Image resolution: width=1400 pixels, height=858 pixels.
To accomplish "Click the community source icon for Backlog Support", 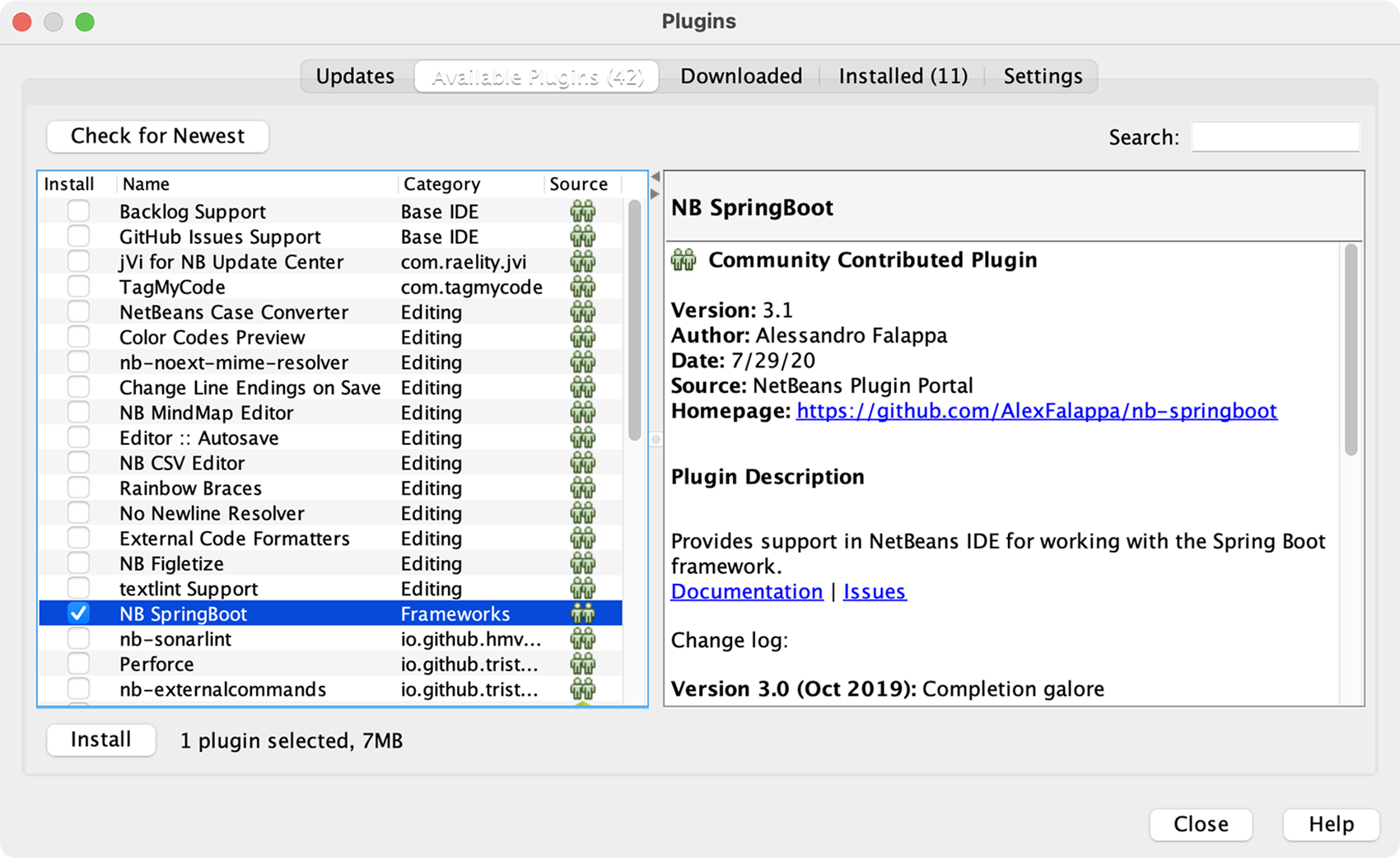I will pos(582,212).
